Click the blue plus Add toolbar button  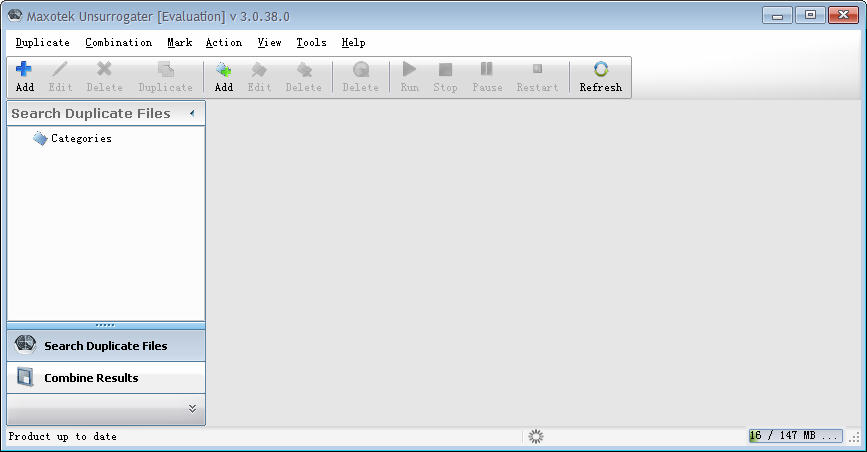25,77
